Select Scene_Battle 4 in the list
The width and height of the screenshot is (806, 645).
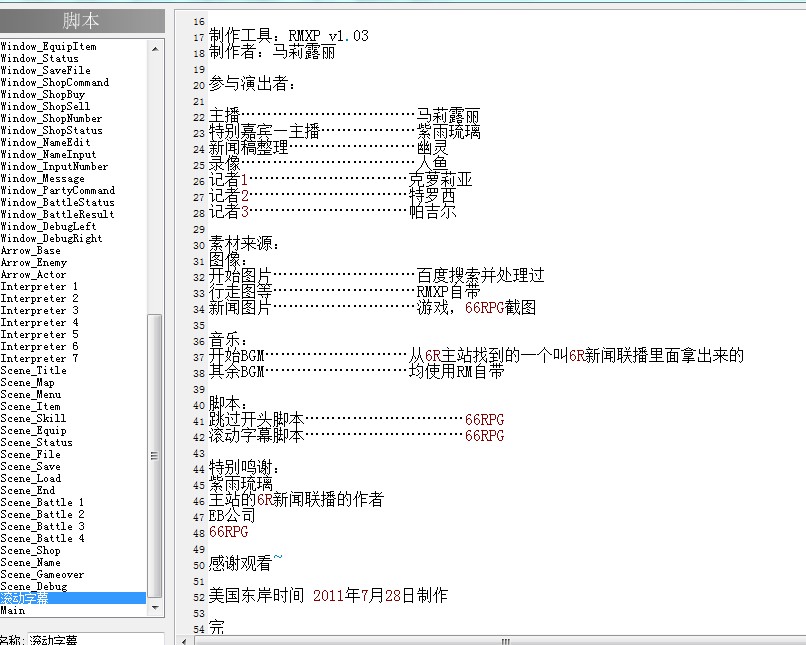42,538
